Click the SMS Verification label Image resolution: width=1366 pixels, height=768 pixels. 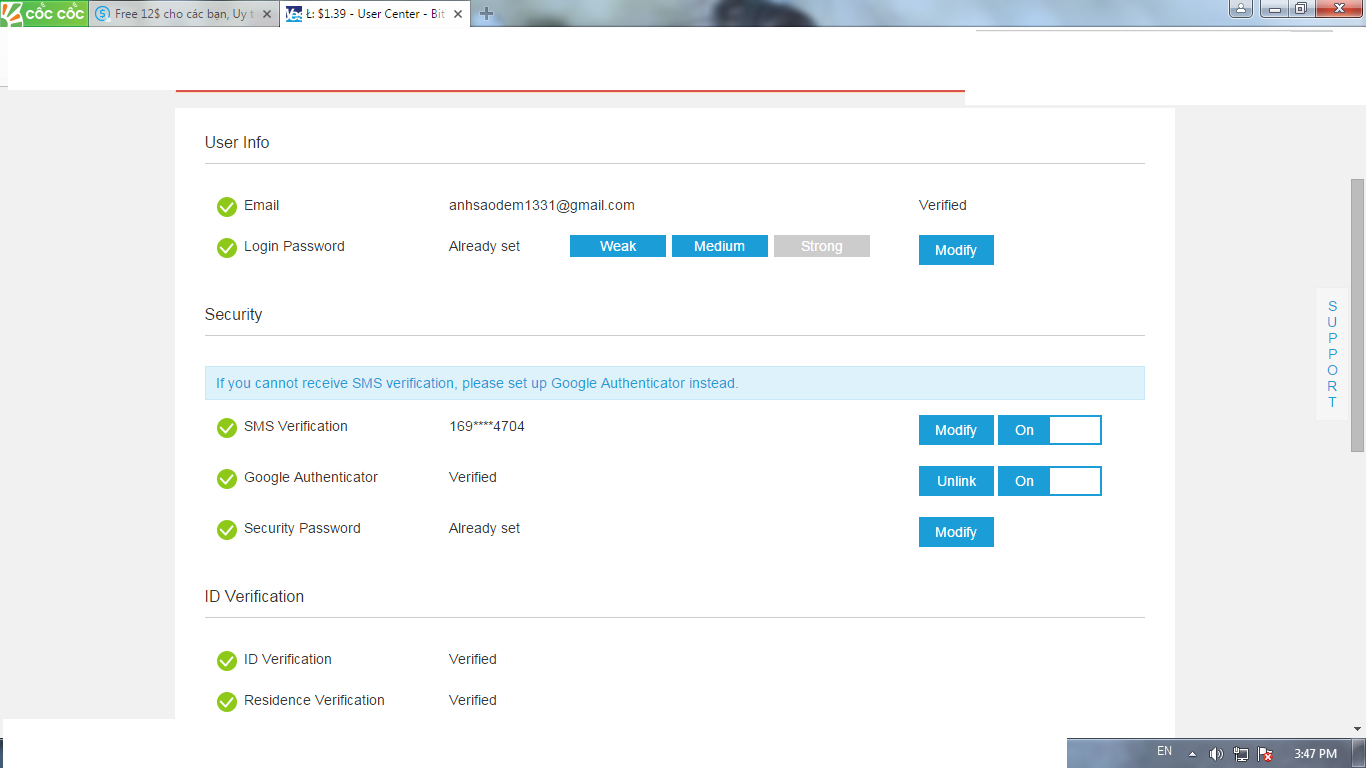tap(296, 426)
